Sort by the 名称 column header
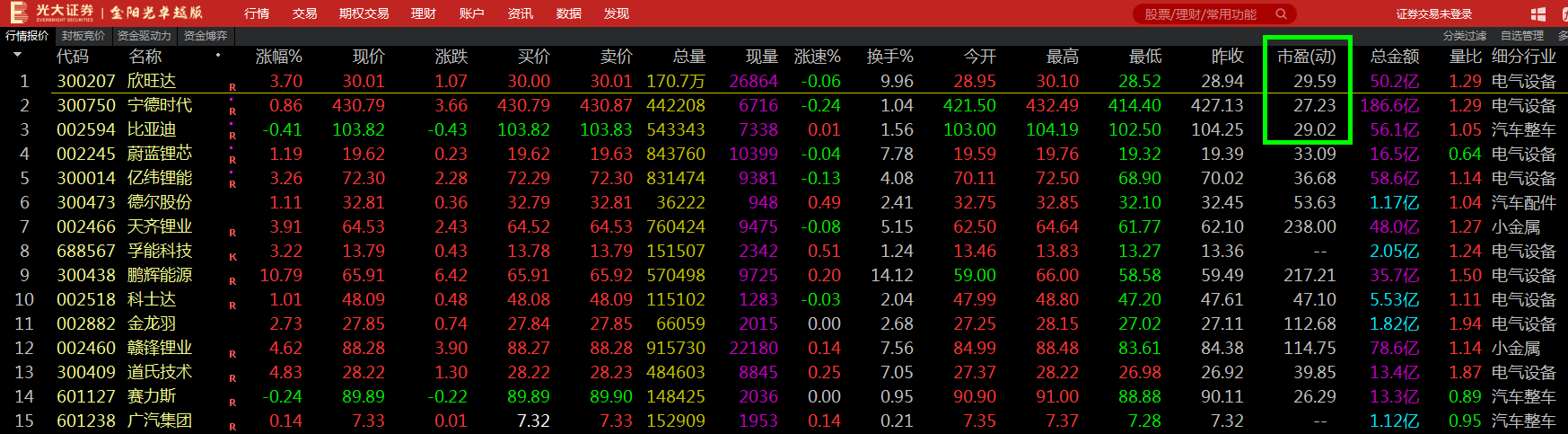Image resolution: width=1568 pixels, height=434 pixels. tap(145, 57)
